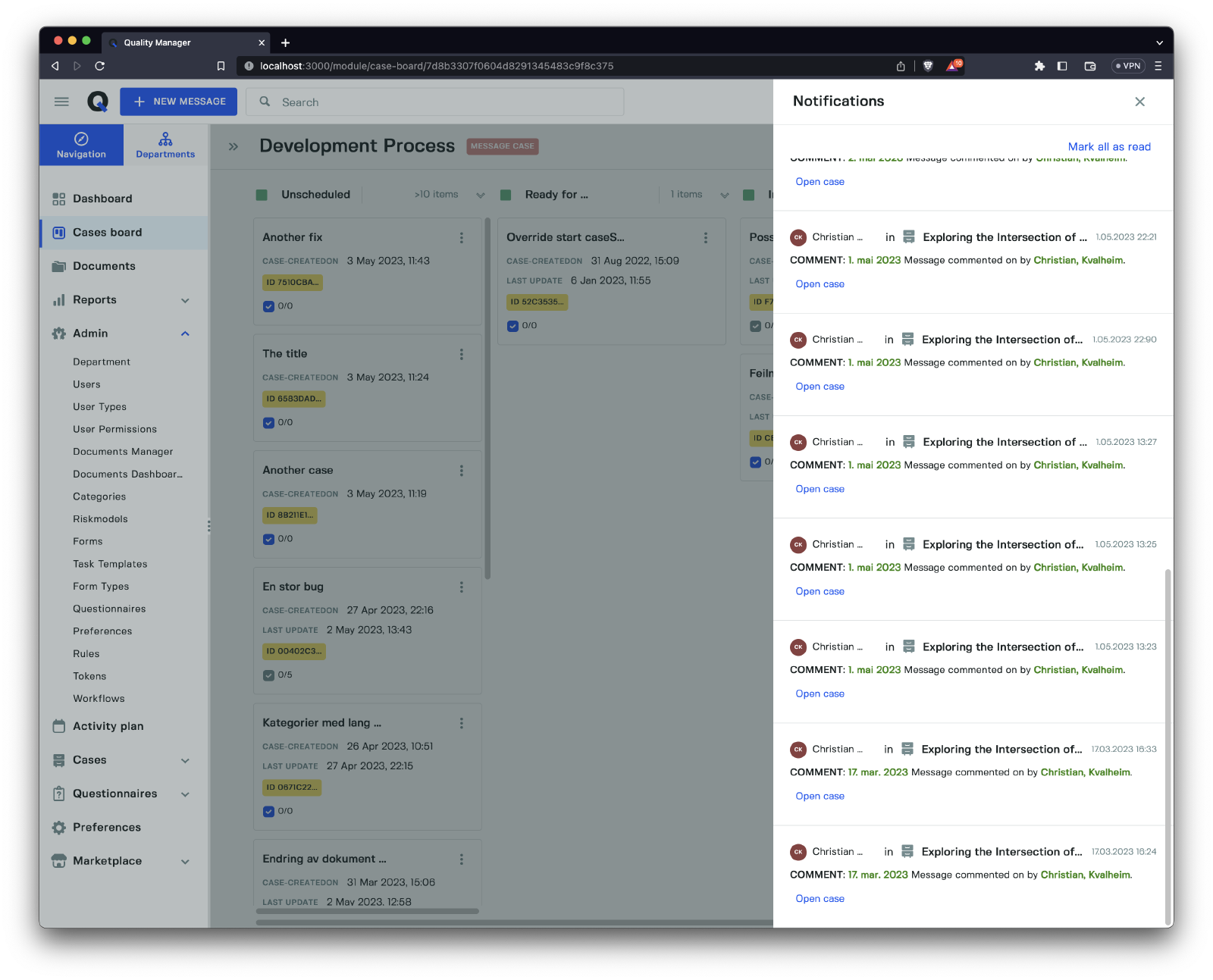Image resolution: width=1213 pixels, height=980 pixels.
Task: Open browser extensions puzzle icon
Action: (x=1039, y=66)
